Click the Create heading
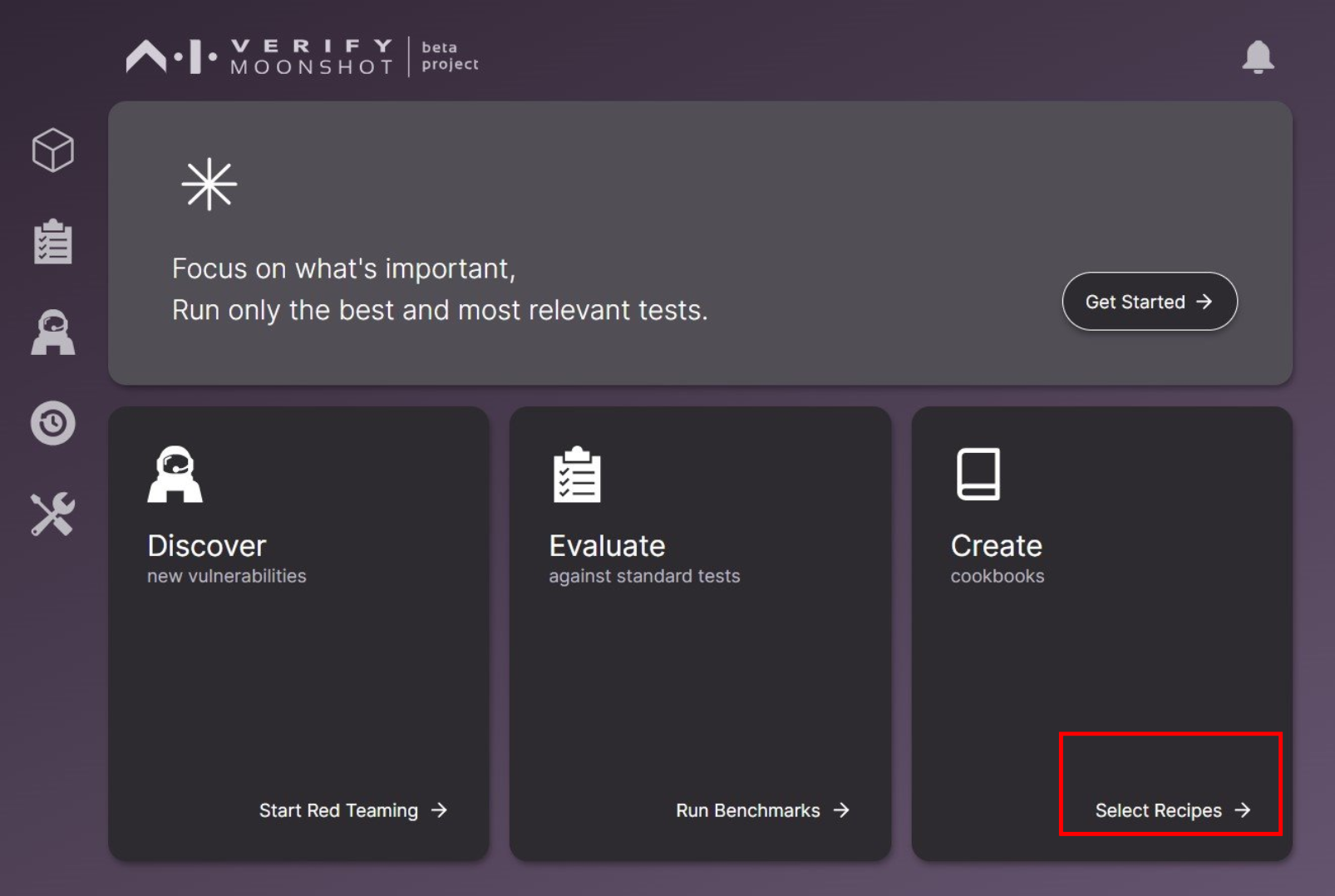This screenshot has height=896, width=1335. point(996,546)
